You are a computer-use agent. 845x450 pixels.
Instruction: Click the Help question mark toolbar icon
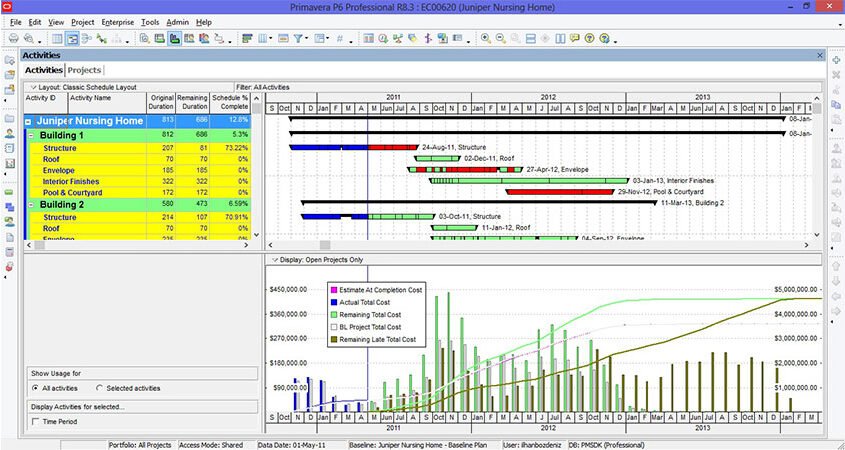(590, 38)
